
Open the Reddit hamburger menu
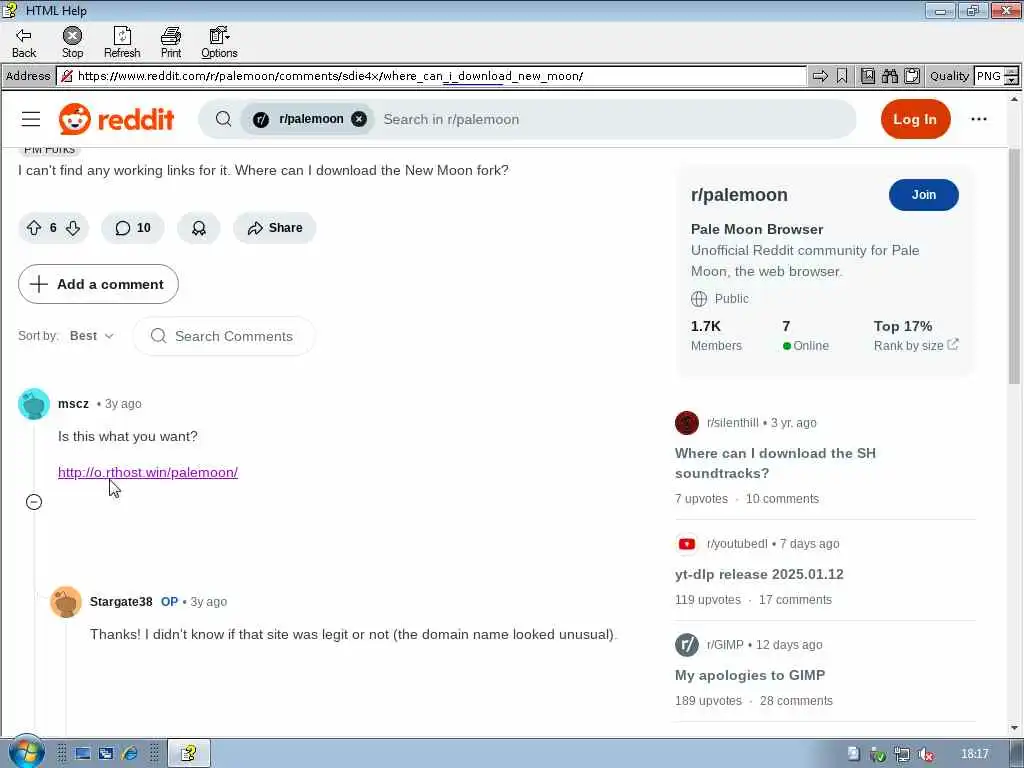click(31, 119)
